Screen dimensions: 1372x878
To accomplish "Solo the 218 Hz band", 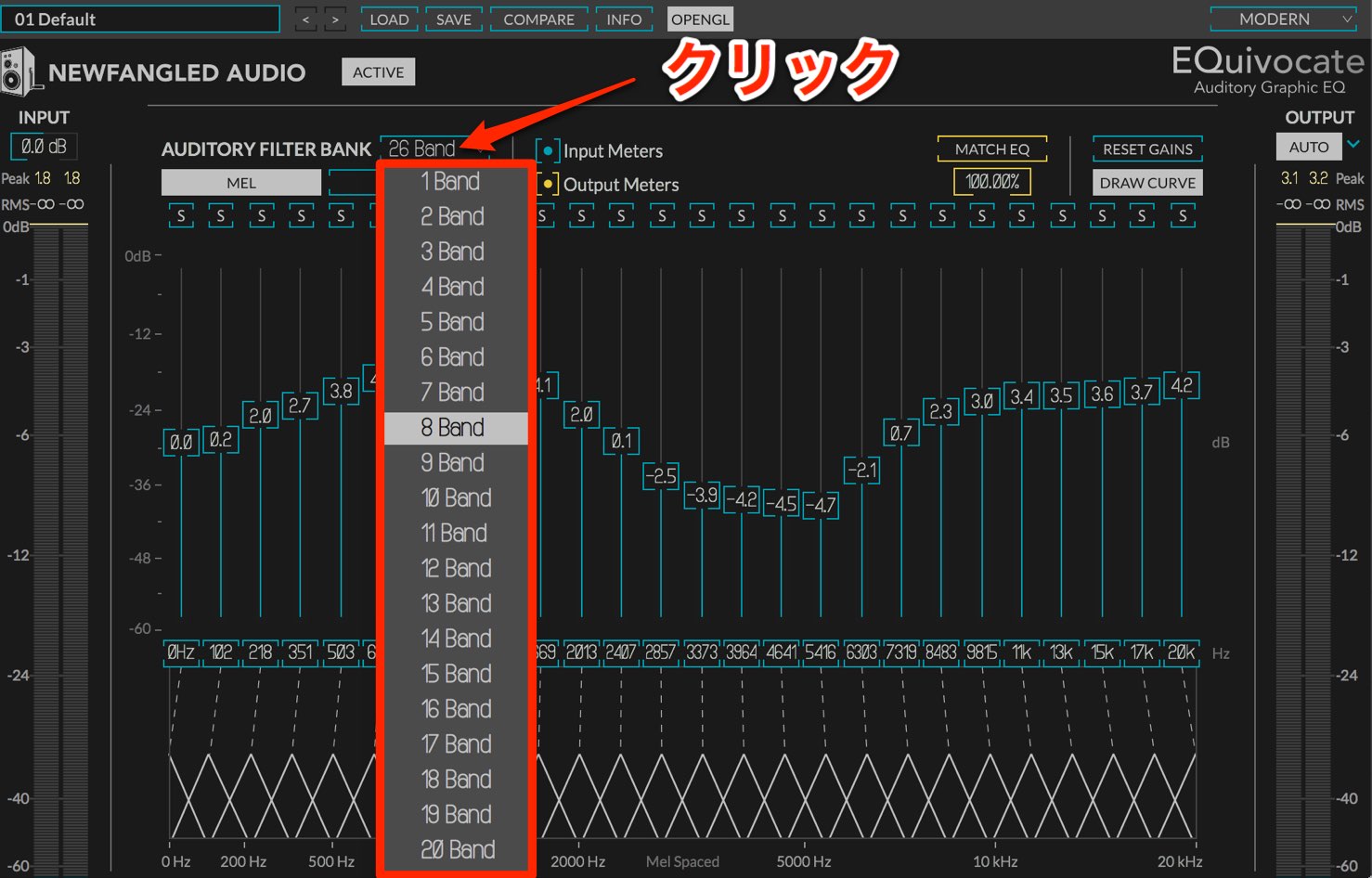I will 261,216.
